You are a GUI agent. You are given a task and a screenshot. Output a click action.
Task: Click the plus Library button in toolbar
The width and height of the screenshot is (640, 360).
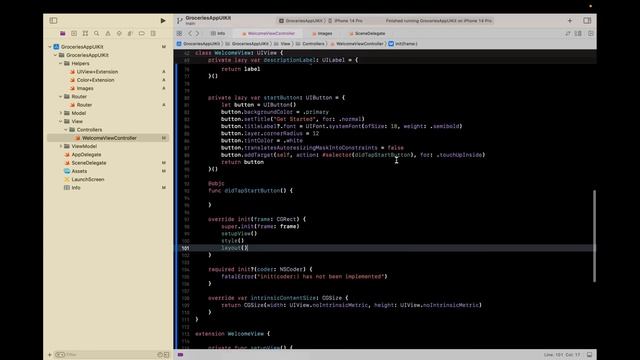tap(570, 20)
